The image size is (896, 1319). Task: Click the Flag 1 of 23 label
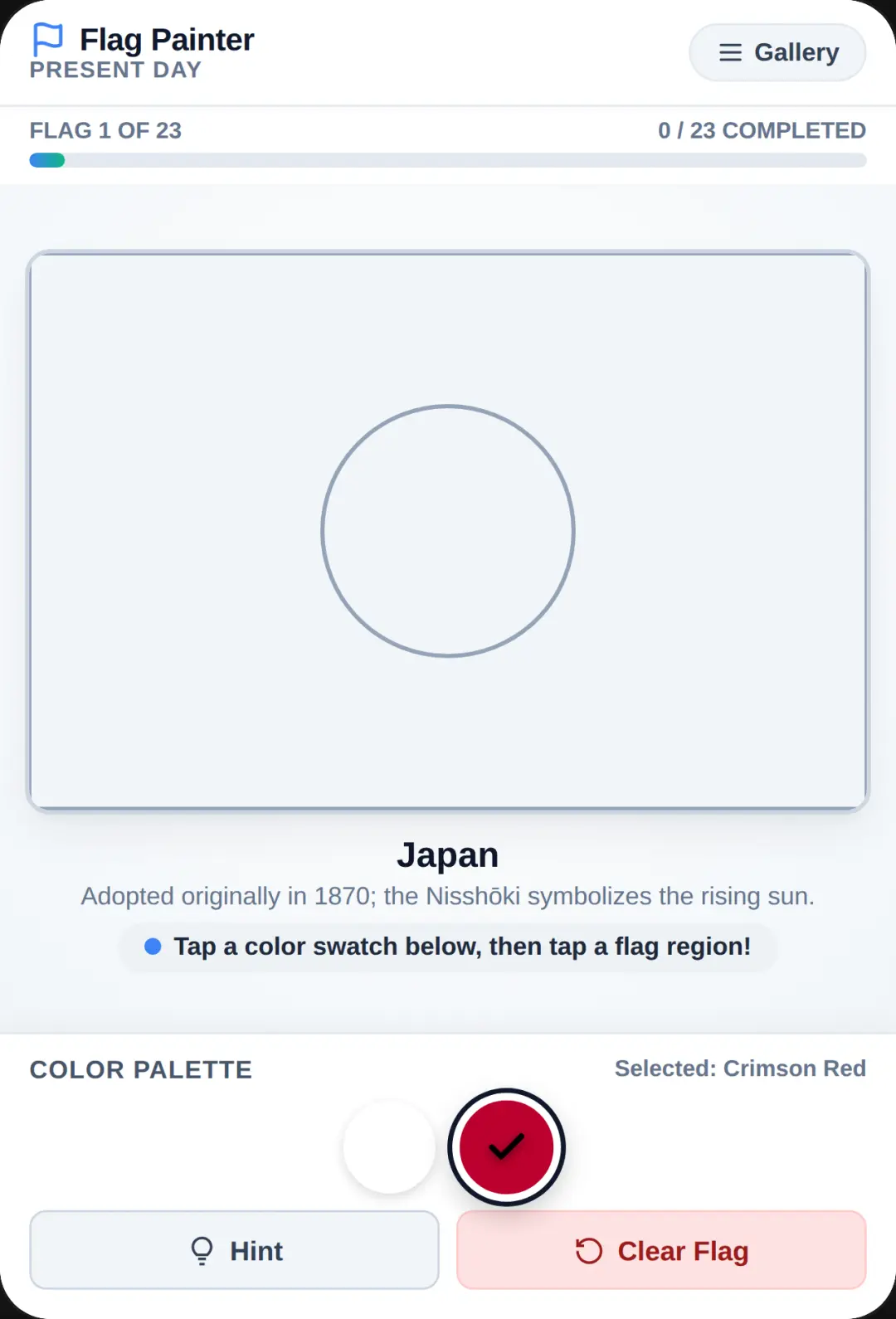(105, 130)
